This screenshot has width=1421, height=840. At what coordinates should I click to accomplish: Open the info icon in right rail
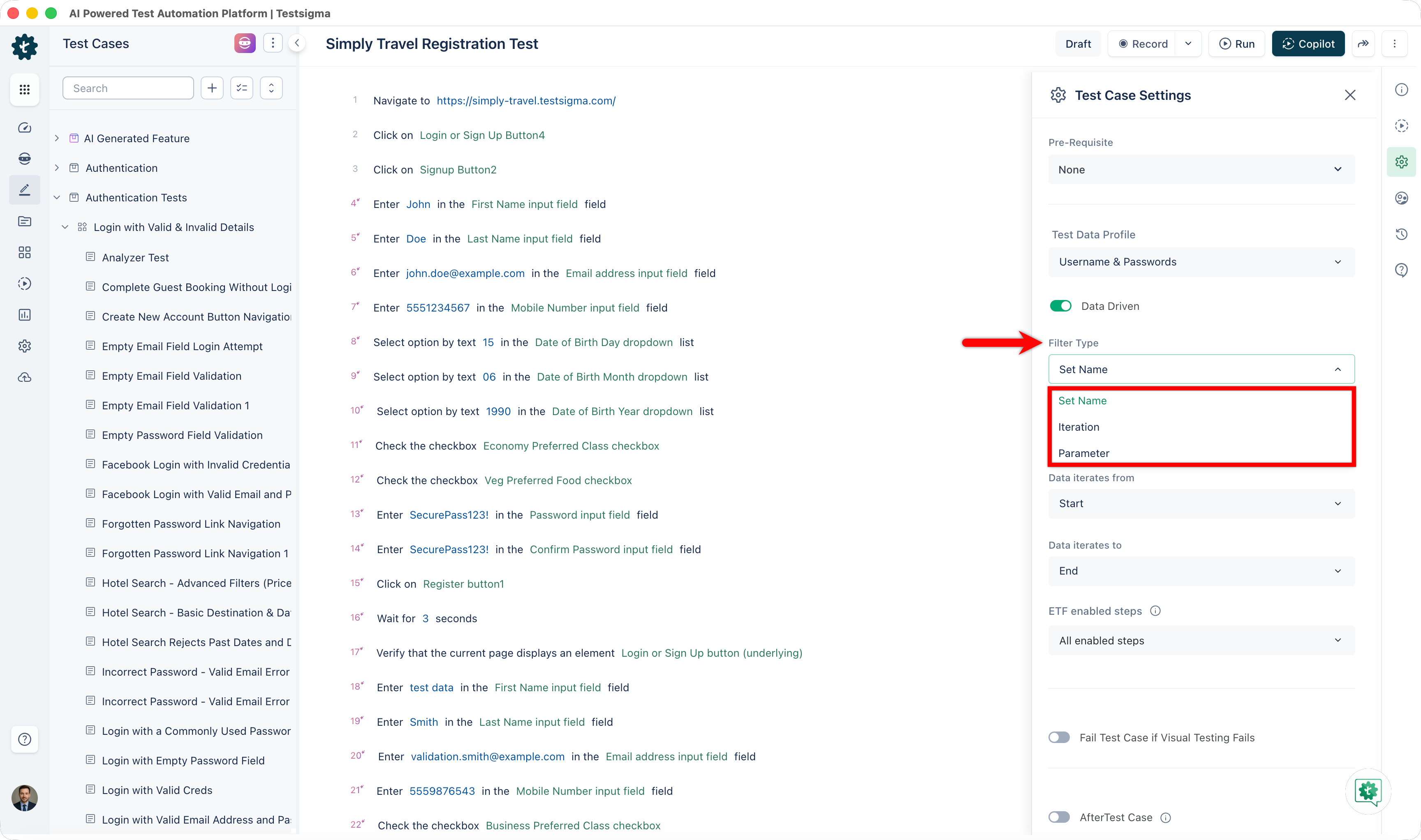[x=1401, y=90]
